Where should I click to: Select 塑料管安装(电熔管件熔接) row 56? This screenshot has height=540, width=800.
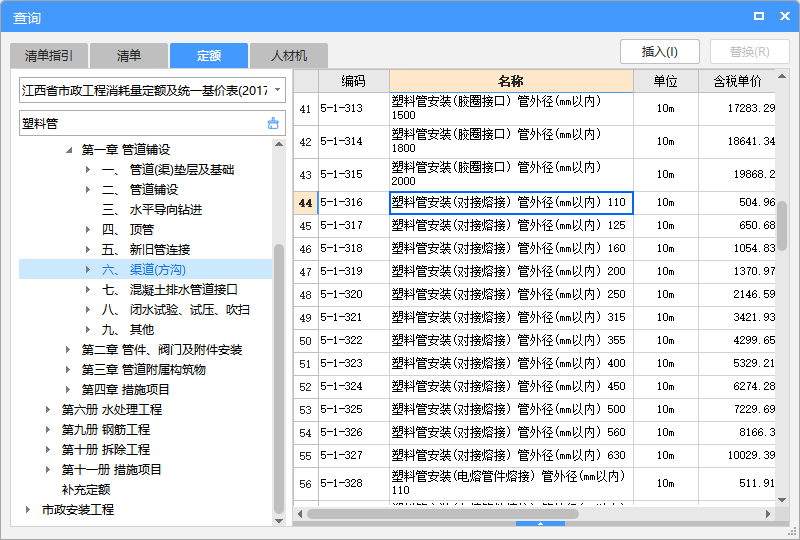(x=511, y=483)
